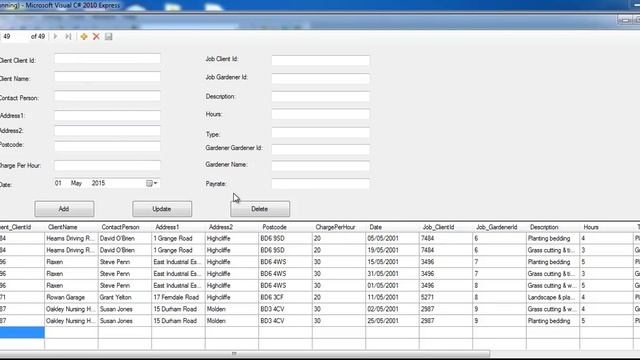The image size is (640, 360).
Task: Focus the Address2 text box
Action: pos(107,131)
